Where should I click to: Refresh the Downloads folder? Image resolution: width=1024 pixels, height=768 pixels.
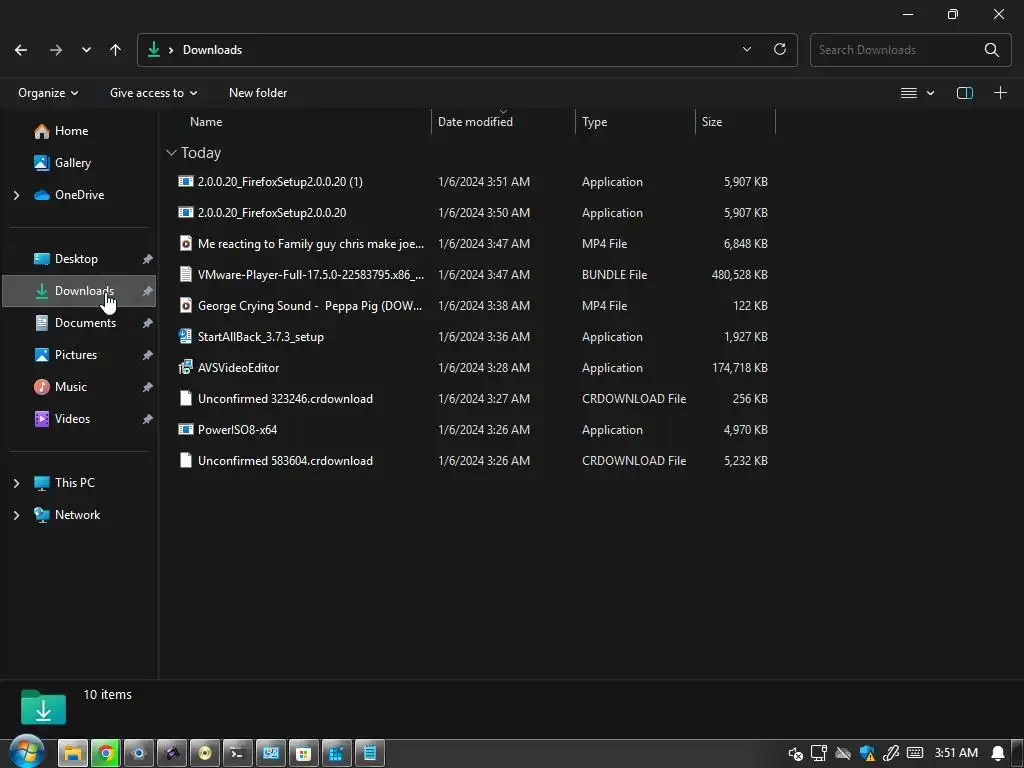(780, 50)
